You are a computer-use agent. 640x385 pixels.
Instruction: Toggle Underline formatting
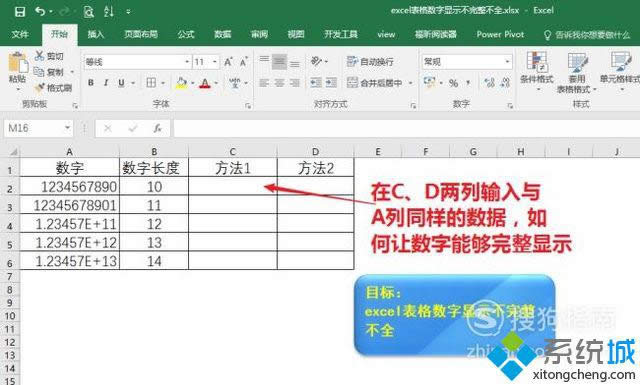[x=121, y=83]
